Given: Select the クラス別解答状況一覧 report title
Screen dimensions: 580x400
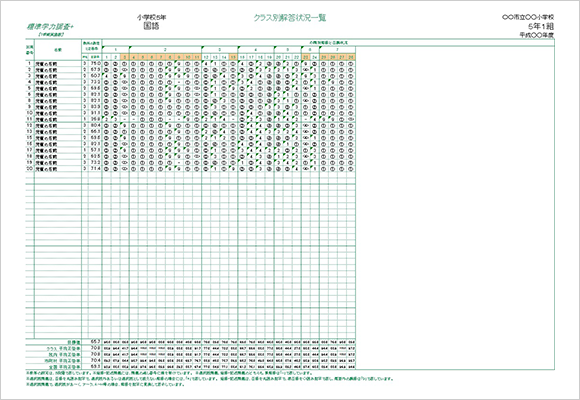Looking at the screenshot, I should (290, 18).
